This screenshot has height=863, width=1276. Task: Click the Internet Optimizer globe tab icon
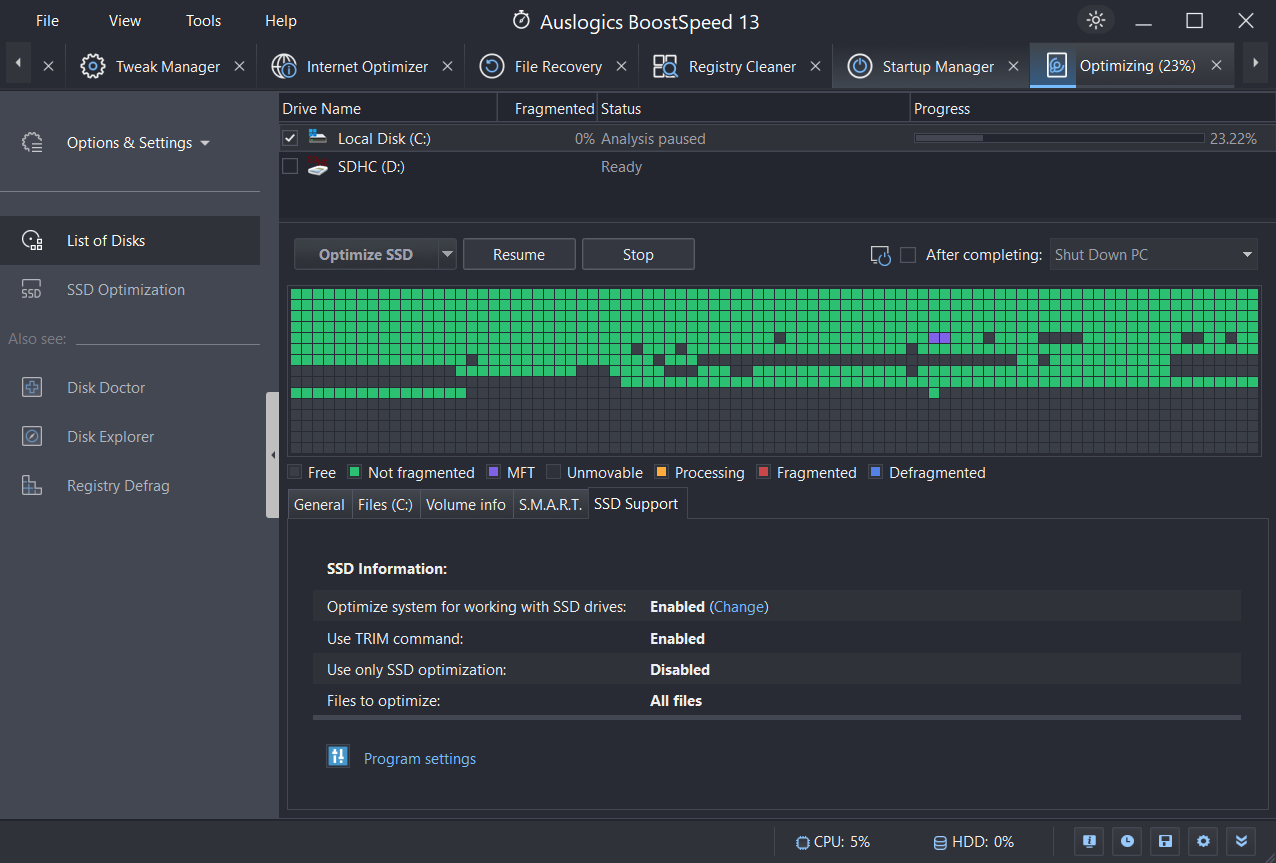284,66
